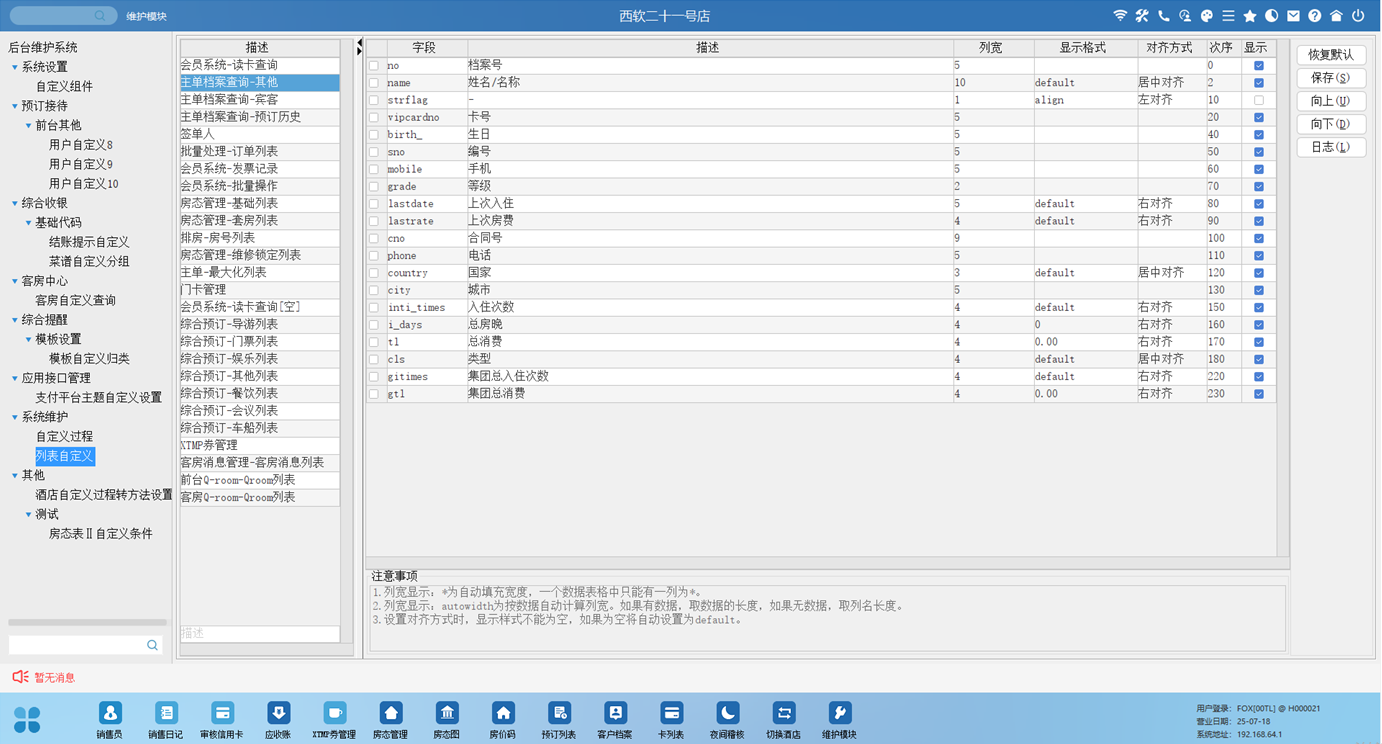This screenshot has height=744, width=1382.
Task: Collapse the 系统设置 tree node
Action: click(14, 67)
